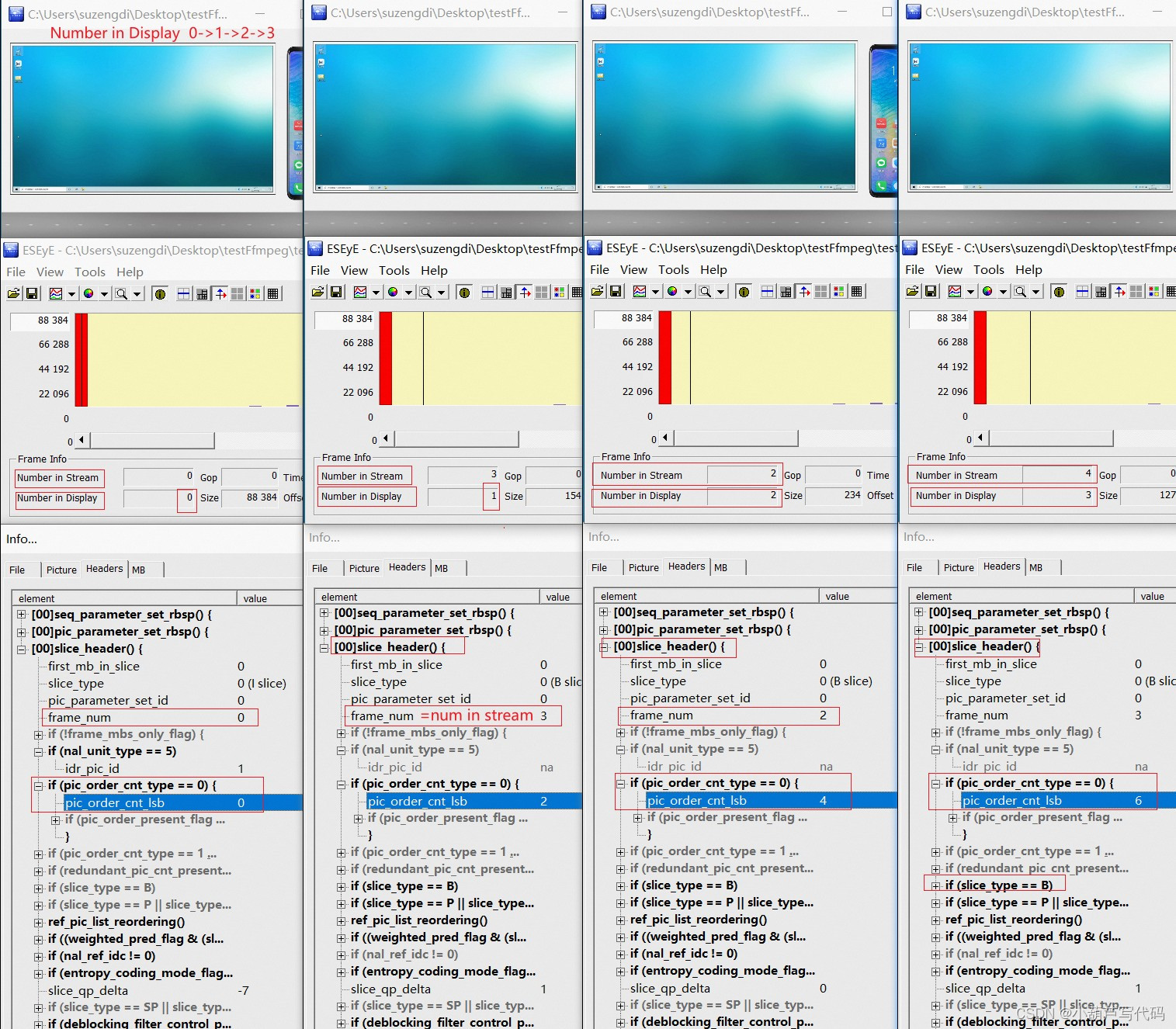Open the magnifier dropdown arrow in the third window
Image resolution: width=1176 pixels, height=1029 pixels.
[720, 291]
